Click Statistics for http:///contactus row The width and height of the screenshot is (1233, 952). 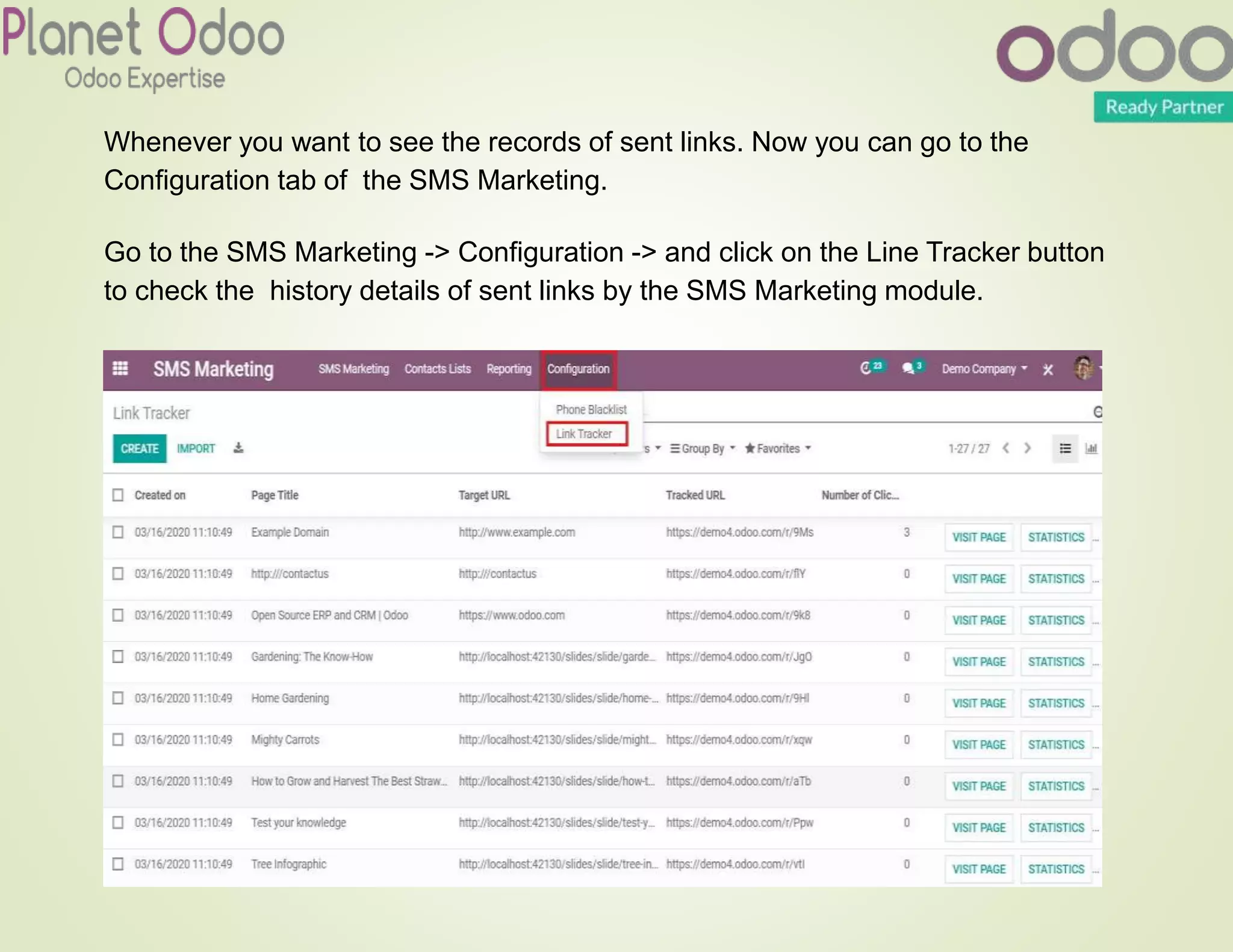pos(1056,579)
